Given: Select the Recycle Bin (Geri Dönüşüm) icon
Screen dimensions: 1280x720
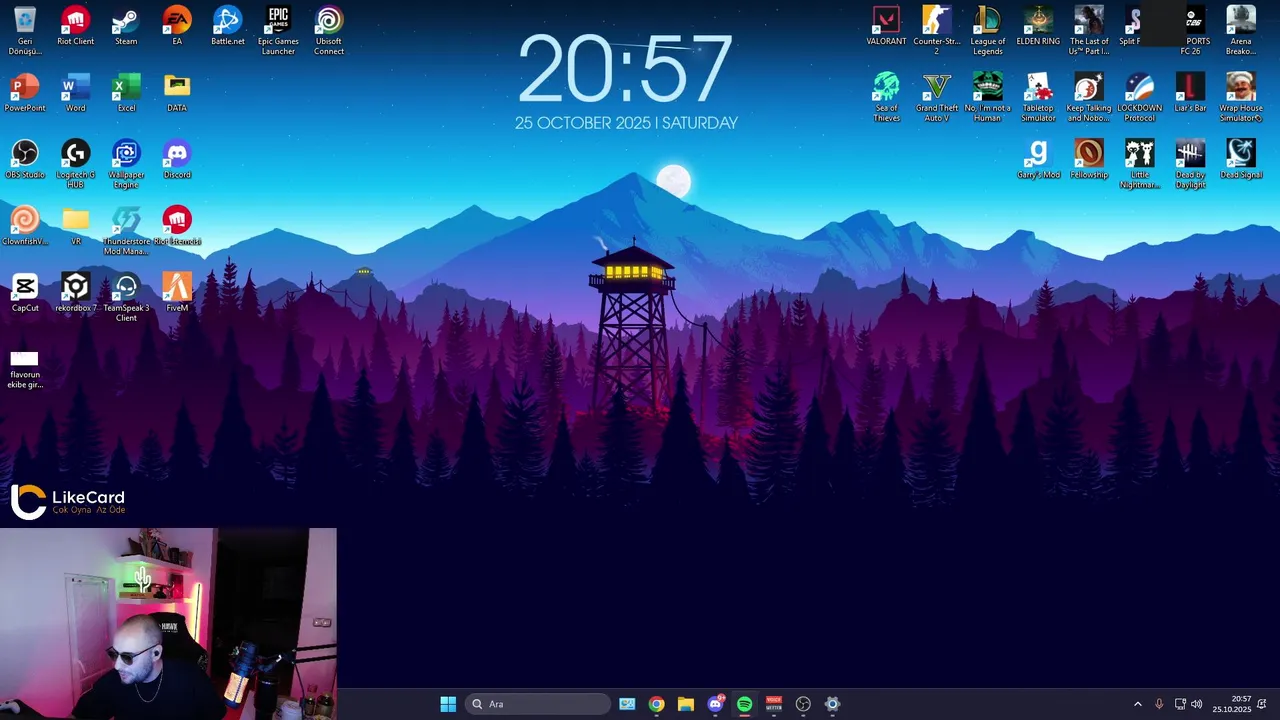Looking at the screenshot, I should pos(25,31).
